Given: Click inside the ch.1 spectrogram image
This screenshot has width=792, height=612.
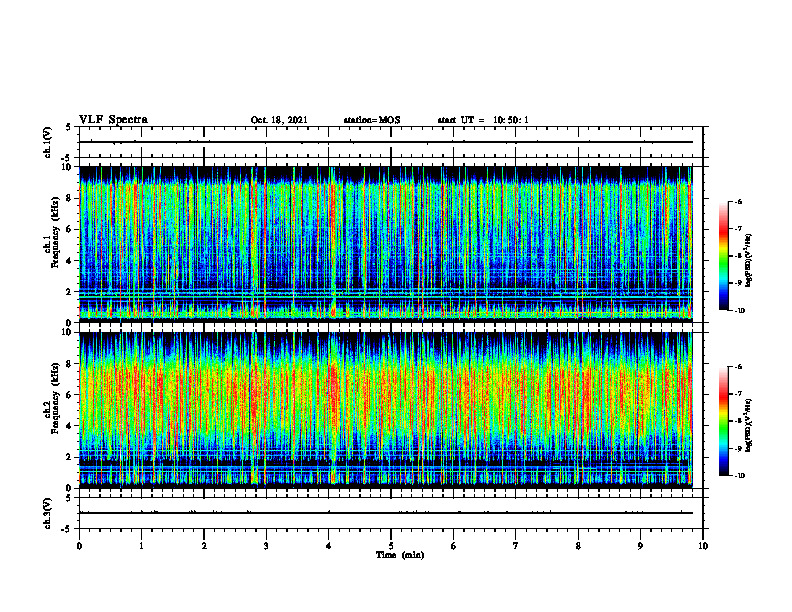Looking at the screenshot, I should coord(386,244).
